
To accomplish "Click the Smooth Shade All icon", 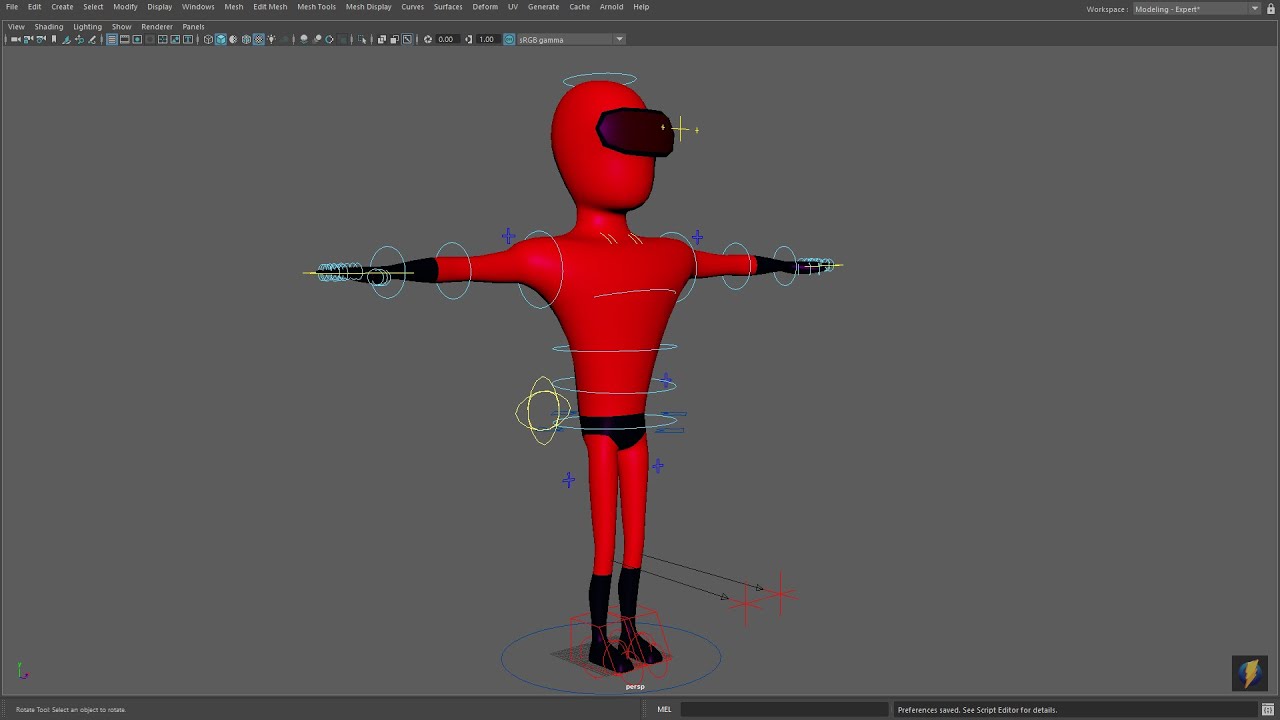I will coord(221,39).
